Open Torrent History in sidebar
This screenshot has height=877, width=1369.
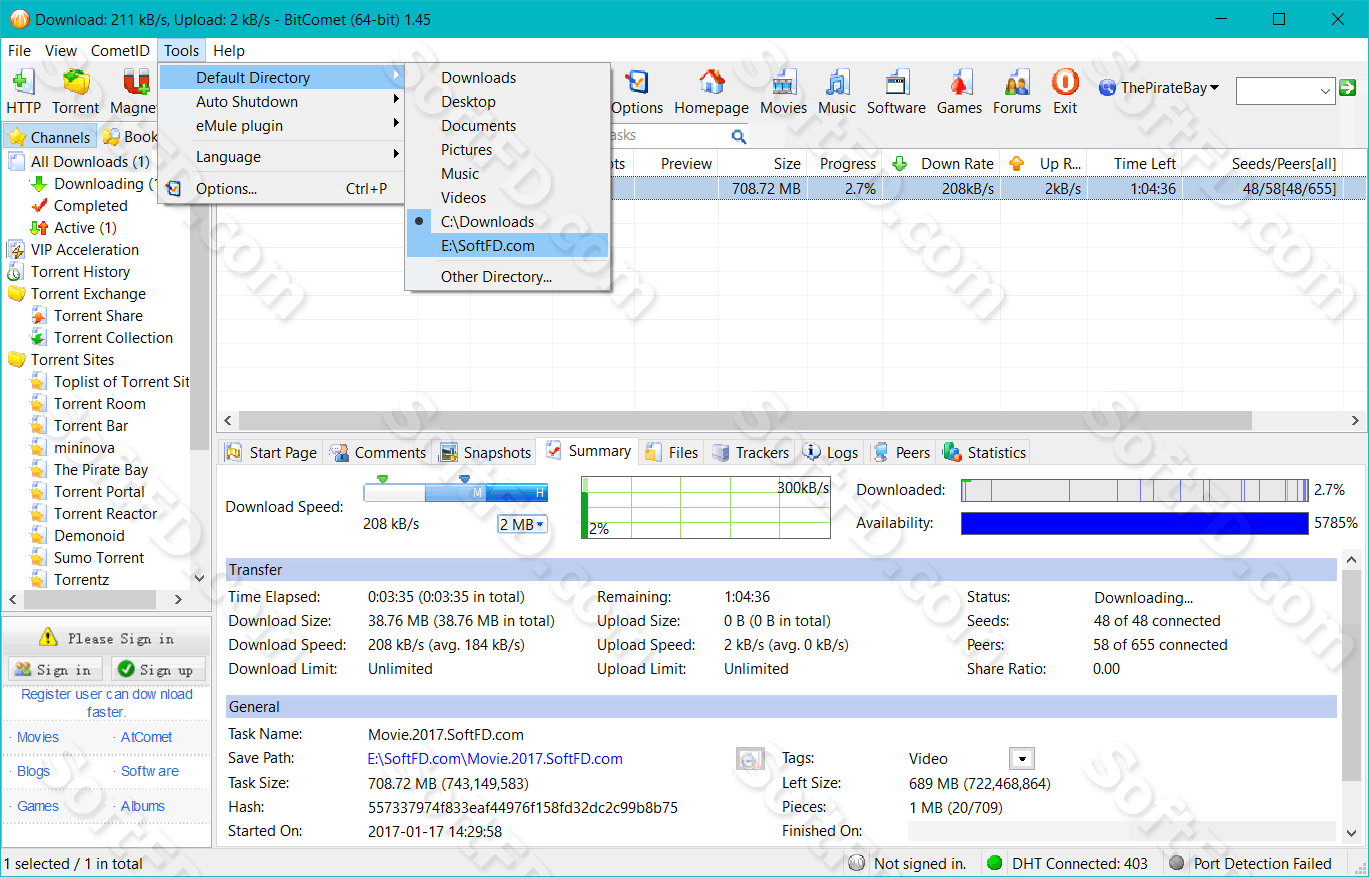(x=80, y=272)
